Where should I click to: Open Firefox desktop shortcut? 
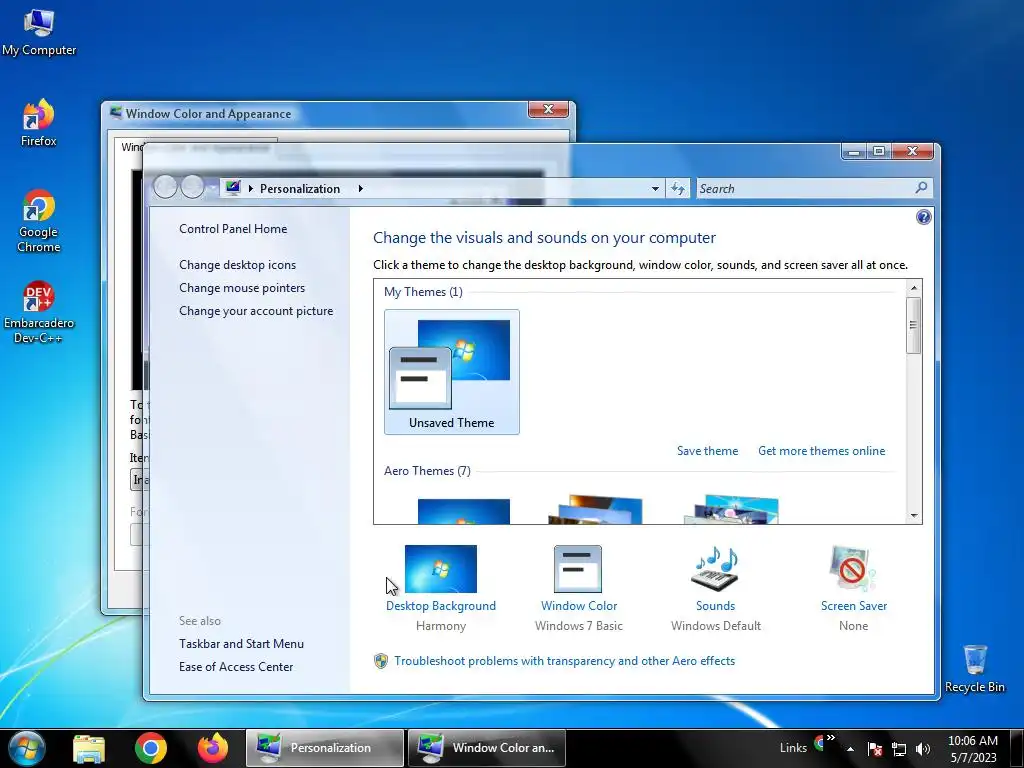39,123
